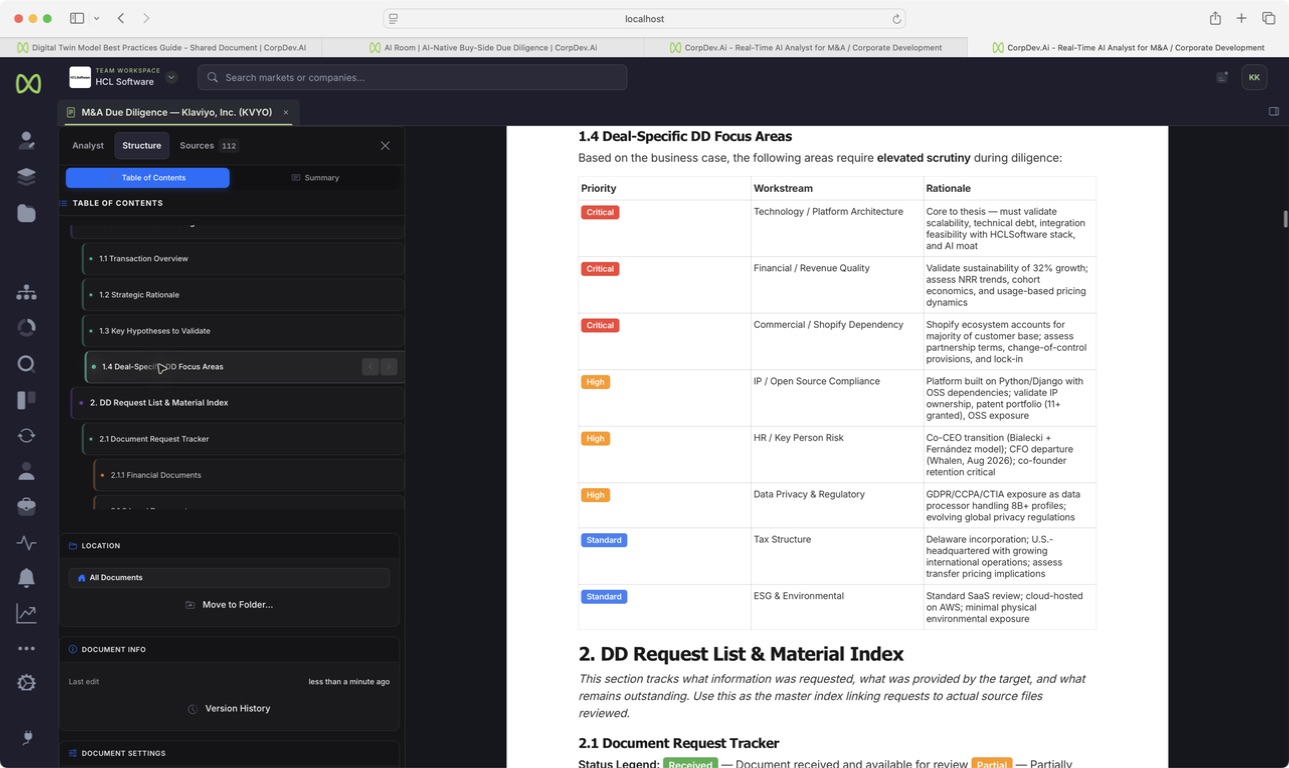
Task: Open the donut chart icon in sidebar
Action: (27, 328)
